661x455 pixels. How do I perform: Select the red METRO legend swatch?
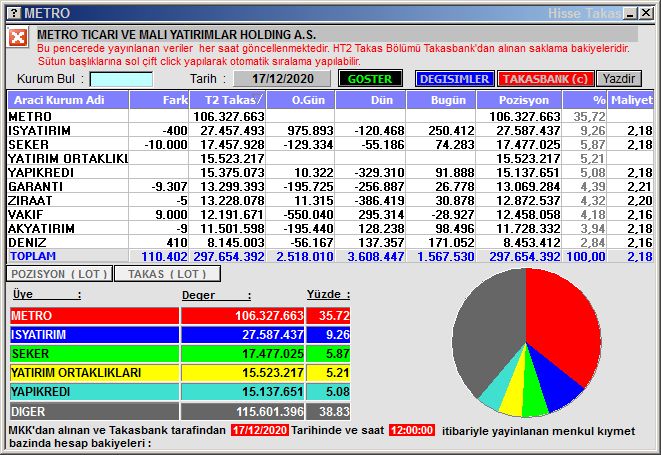point(94,315)
